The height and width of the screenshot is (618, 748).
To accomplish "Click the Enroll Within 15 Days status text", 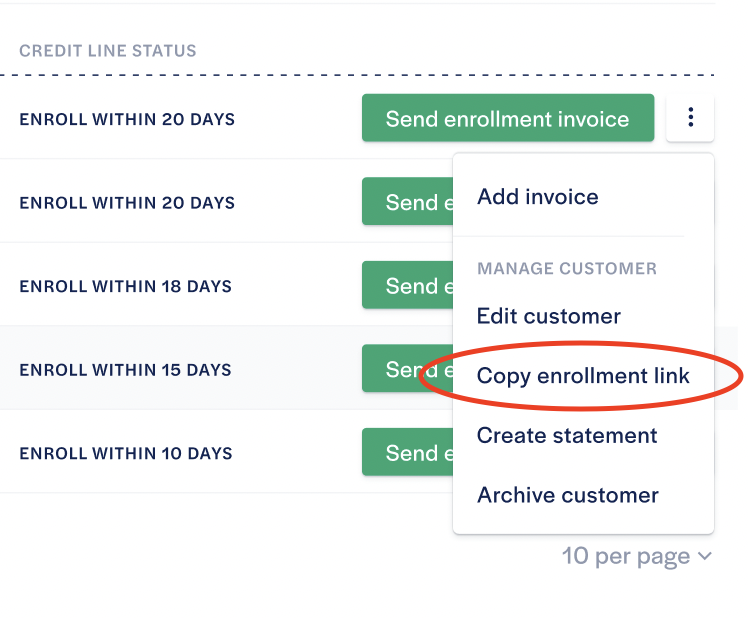I will pos(125,370).
